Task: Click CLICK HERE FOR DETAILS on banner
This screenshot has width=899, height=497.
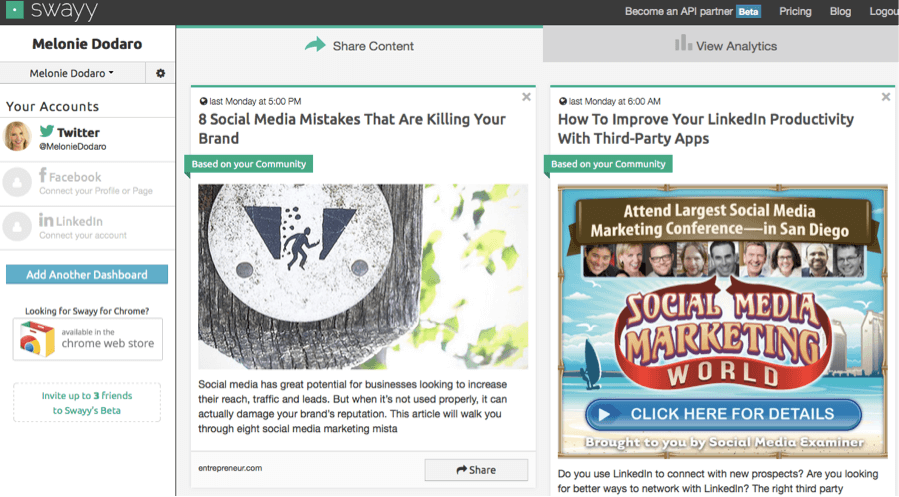Action: [724, 414]
